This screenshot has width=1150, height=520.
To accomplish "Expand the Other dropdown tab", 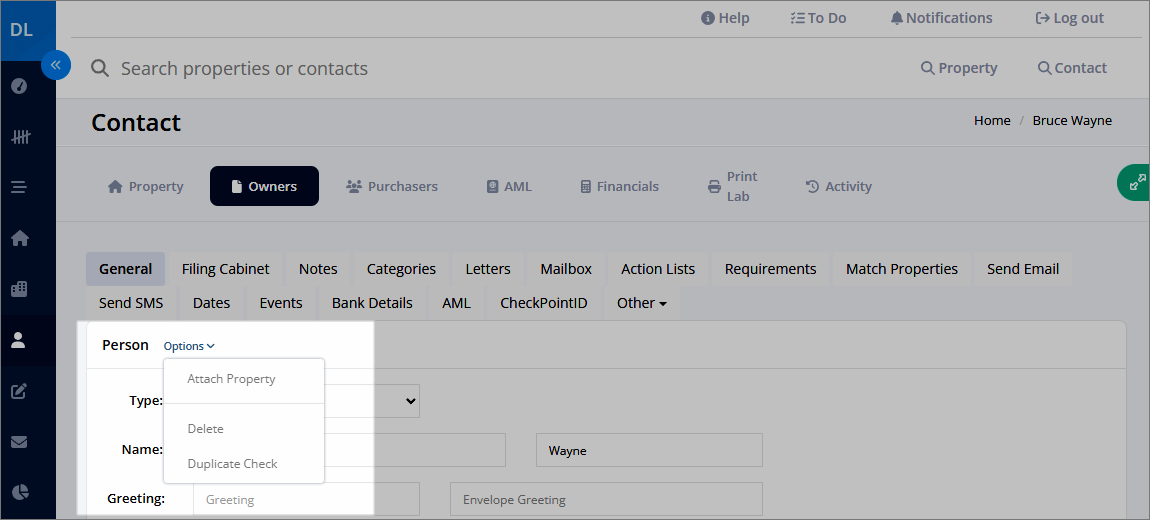I will 642,303.
